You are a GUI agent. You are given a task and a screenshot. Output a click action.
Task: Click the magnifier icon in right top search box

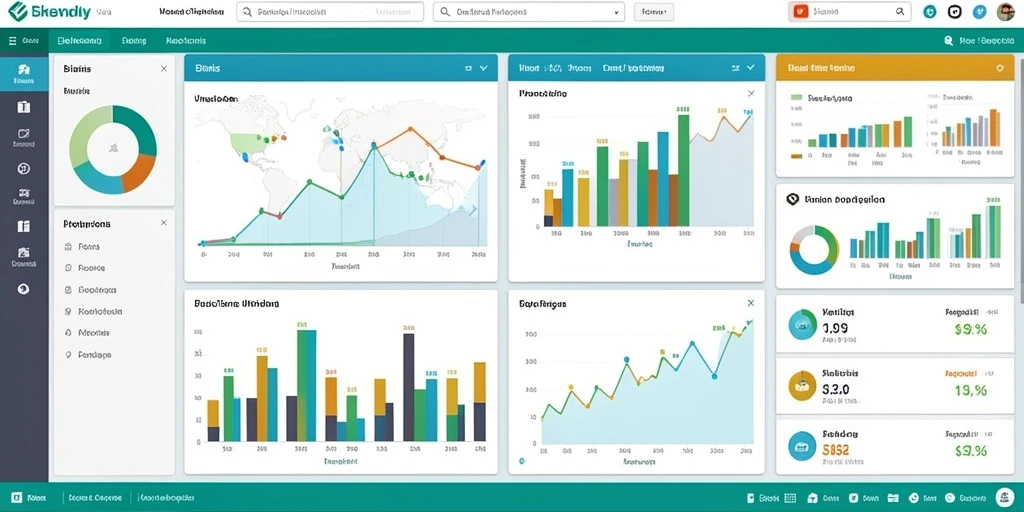tap(900, 11)
